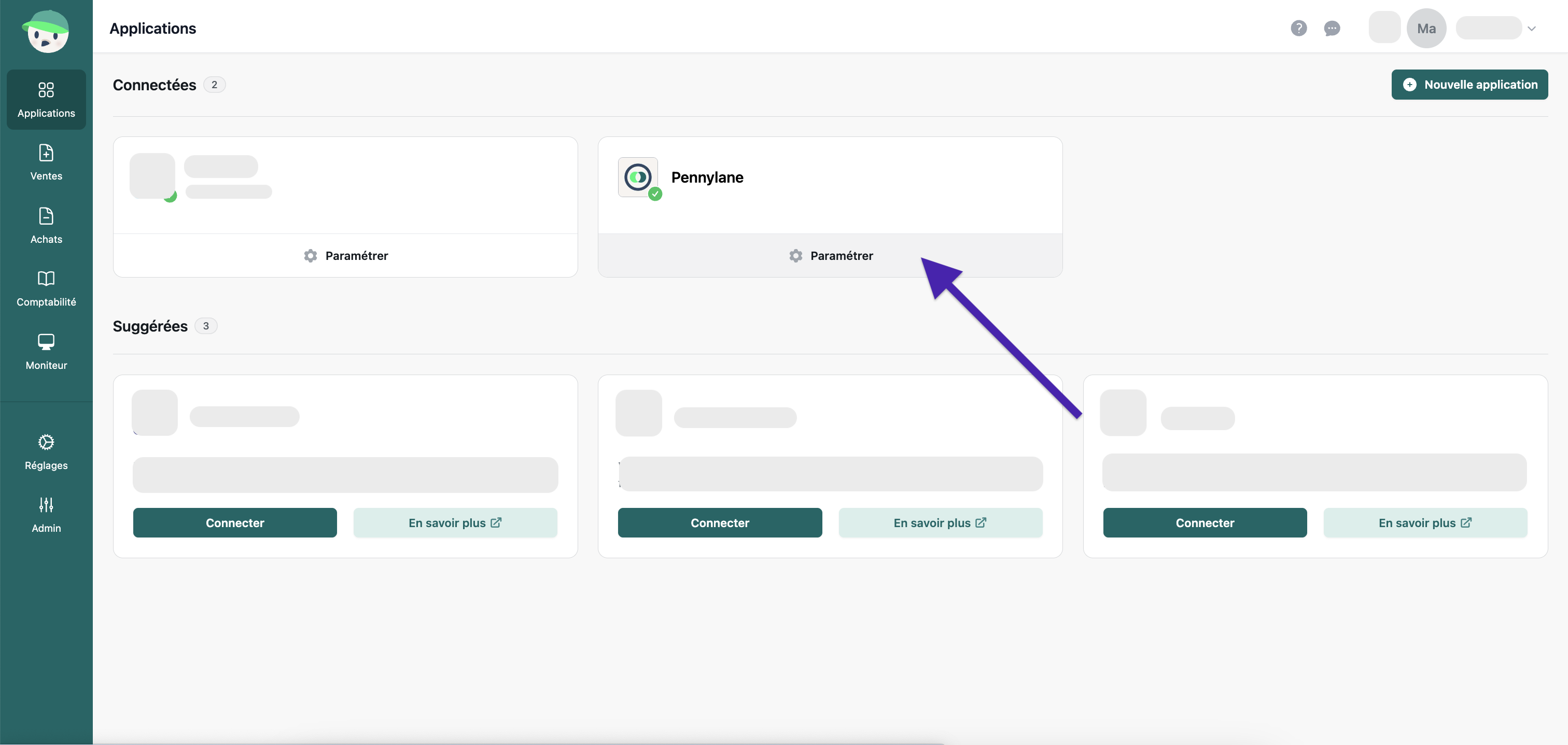1568x745 pixels.
Task: Click the blurred account name in header
Action: [x=1489, y=28]
